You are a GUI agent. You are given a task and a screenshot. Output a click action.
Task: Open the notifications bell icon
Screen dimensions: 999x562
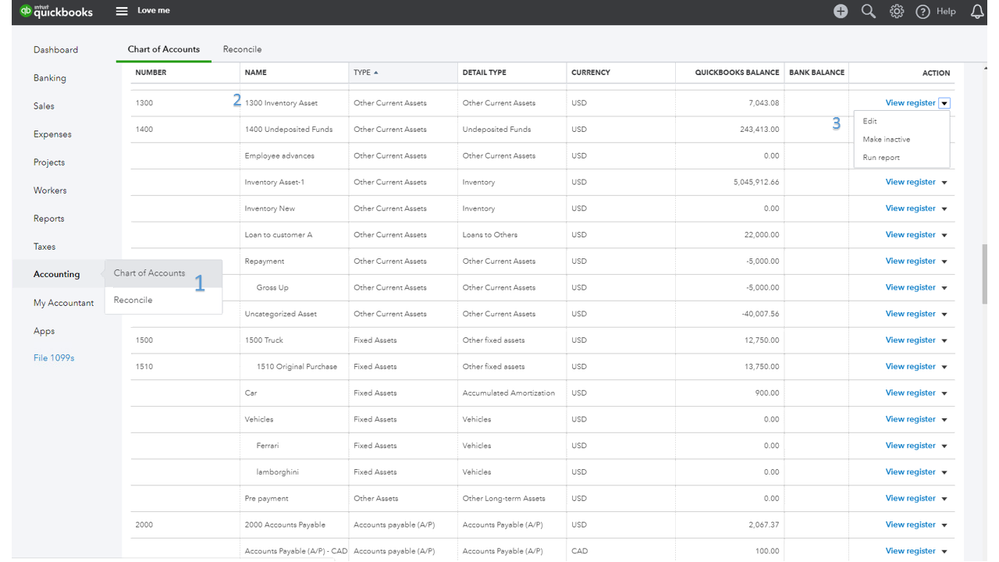(x=977, y=11)
